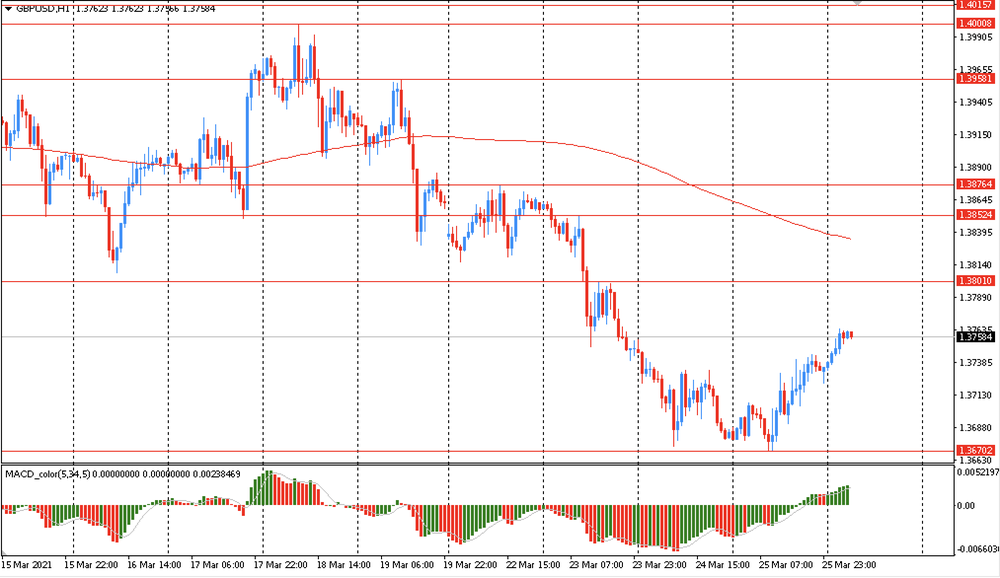This screenshot has width=1000, height=578.
Task: Click the GBPUSD,H1 chart title text
Action: tap(43, 9)
